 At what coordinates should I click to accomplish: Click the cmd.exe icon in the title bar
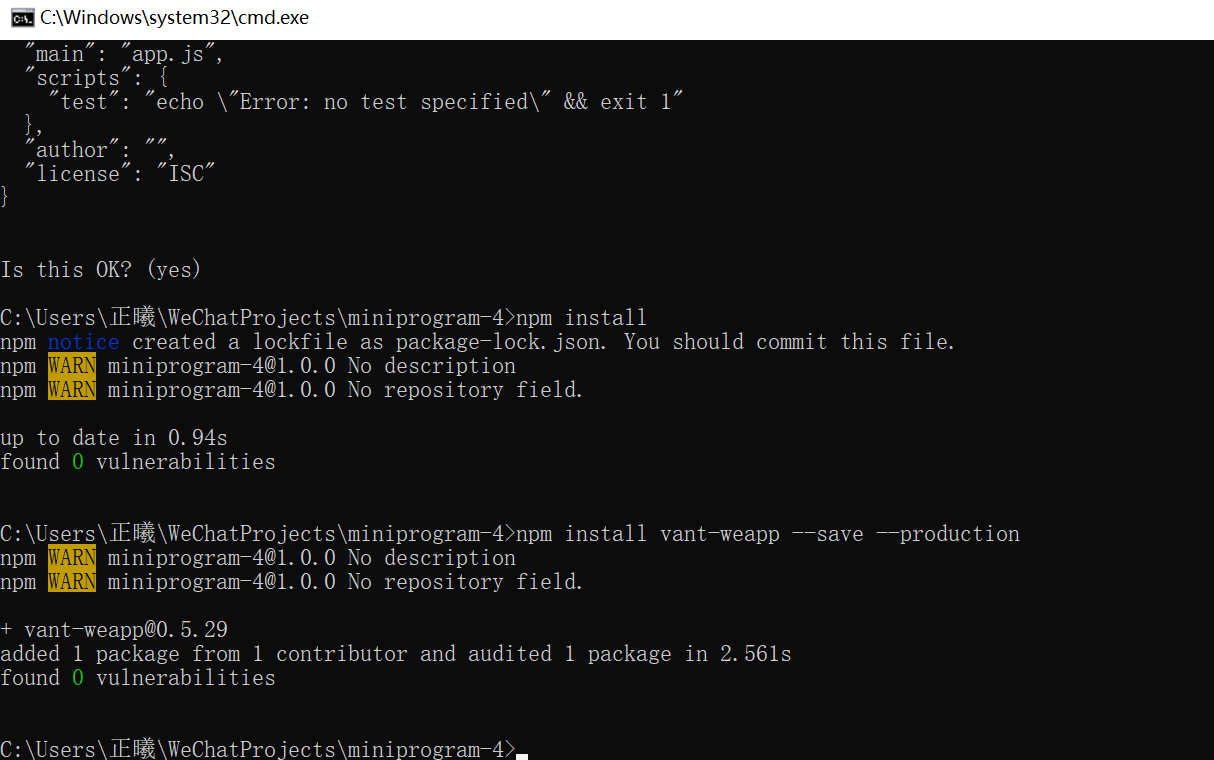21,17
